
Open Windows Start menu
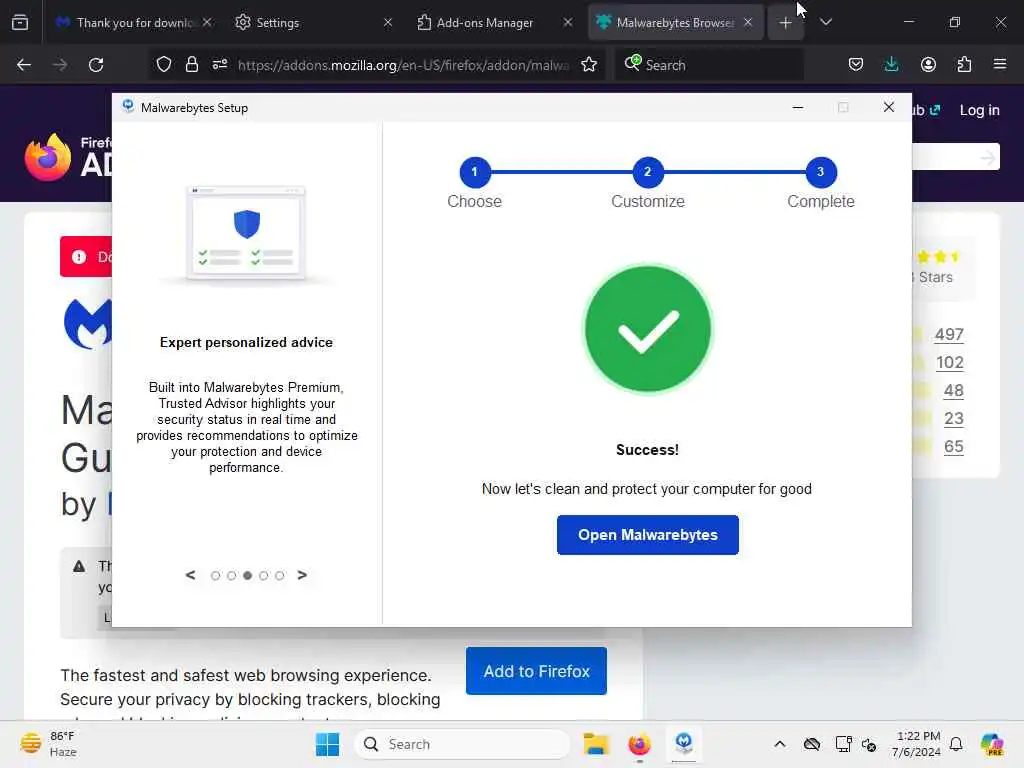coord(327,744)
